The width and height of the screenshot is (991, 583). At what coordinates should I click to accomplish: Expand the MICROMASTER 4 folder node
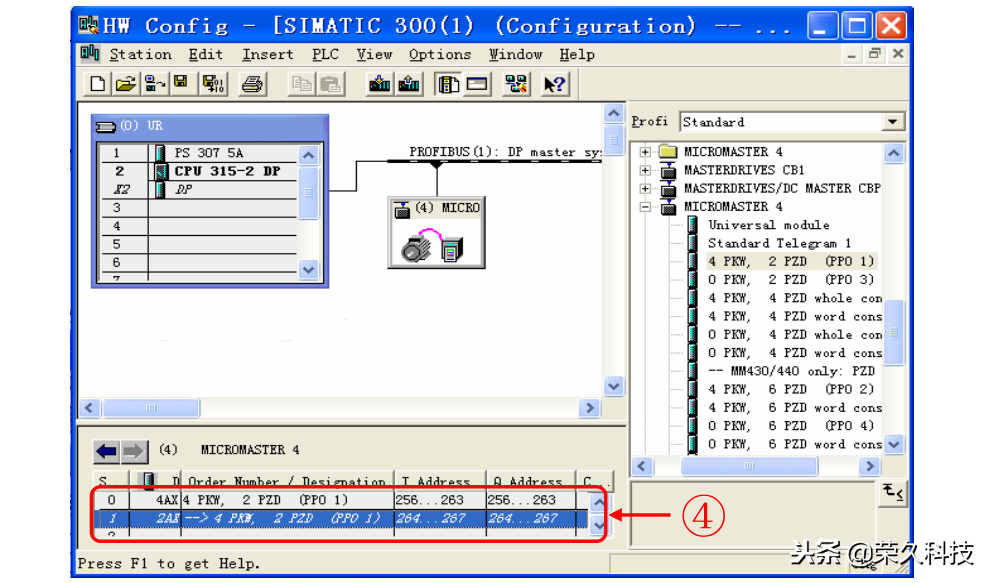point(646,153)
